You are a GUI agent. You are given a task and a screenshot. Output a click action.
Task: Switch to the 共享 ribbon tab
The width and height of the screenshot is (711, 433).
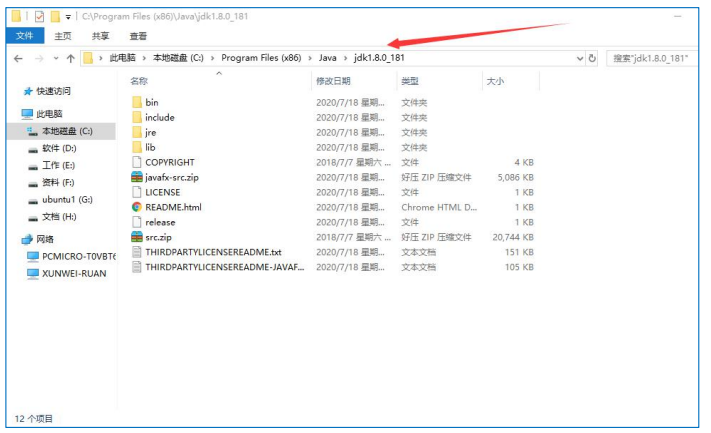(x=100, y=36)
